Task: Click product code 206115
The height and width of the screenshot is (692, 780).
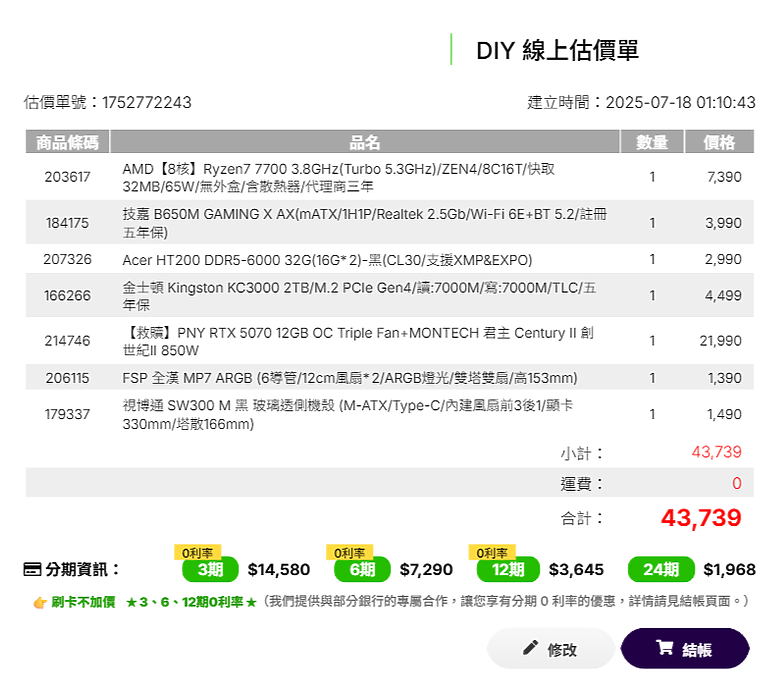Action: point(67,378)
